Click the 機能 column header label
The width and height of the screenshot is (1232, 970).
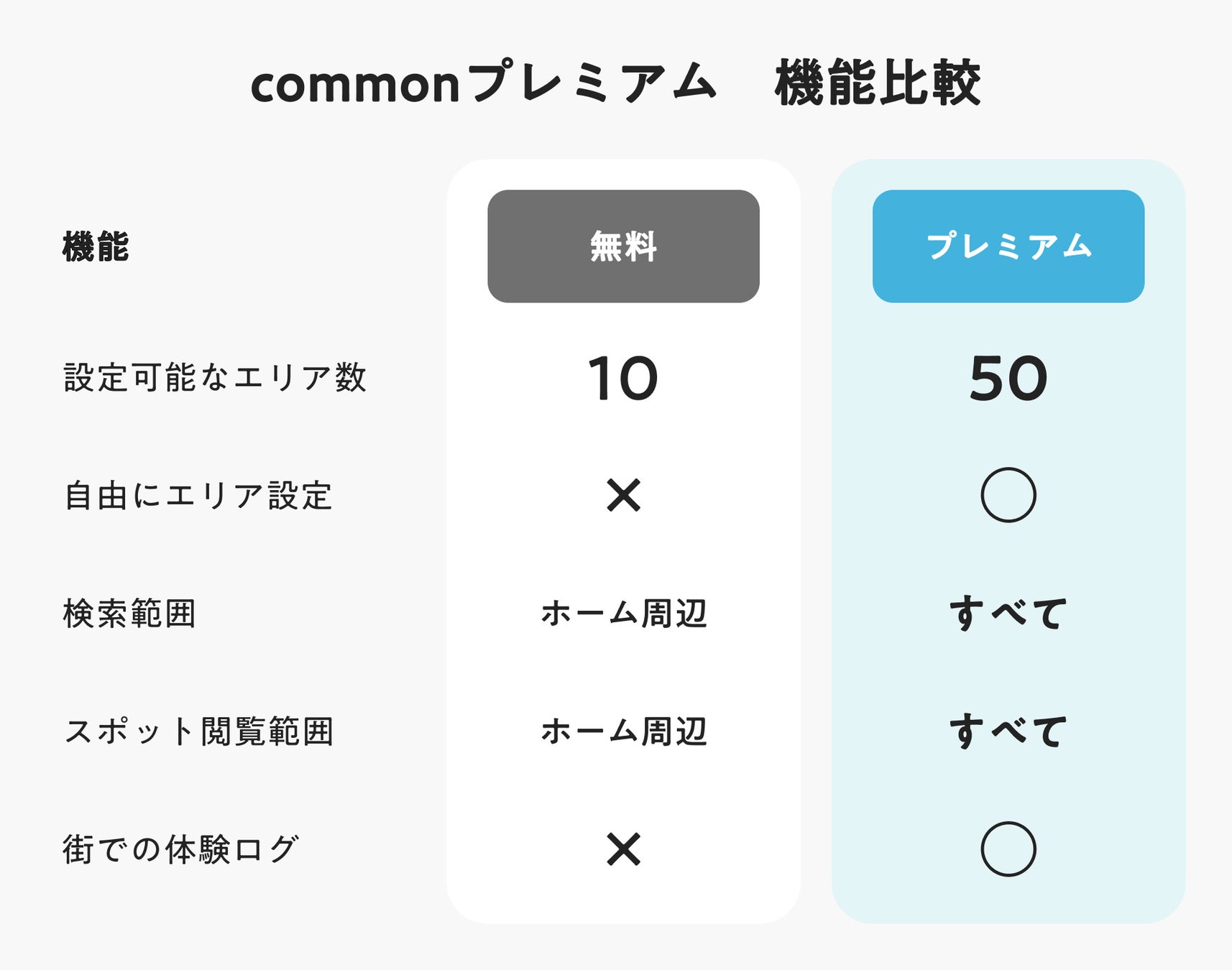(96, 247)
